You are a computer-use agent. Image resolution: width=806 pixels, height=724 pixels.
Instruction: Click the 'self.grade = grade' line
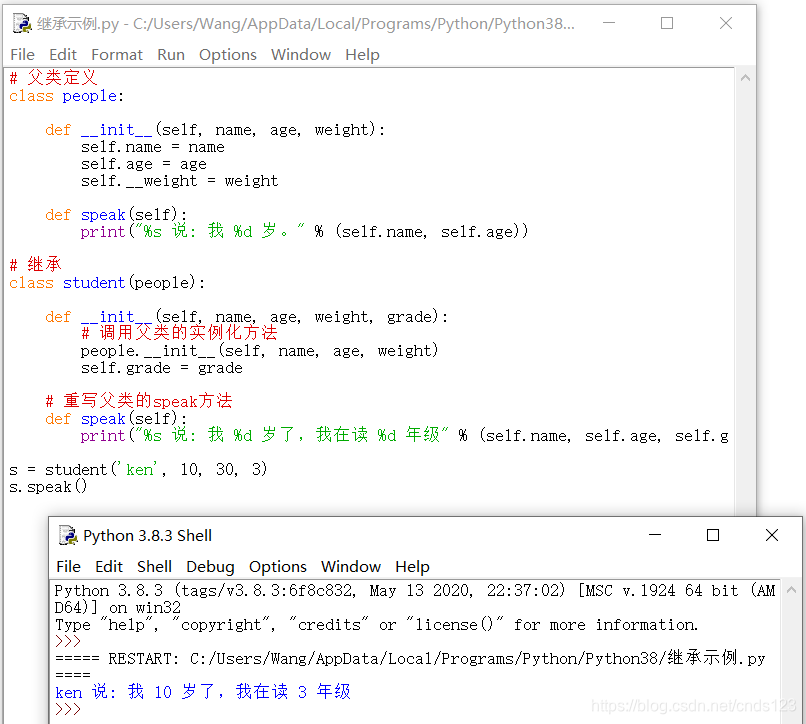pyautogui.click(x=161, y=368)
